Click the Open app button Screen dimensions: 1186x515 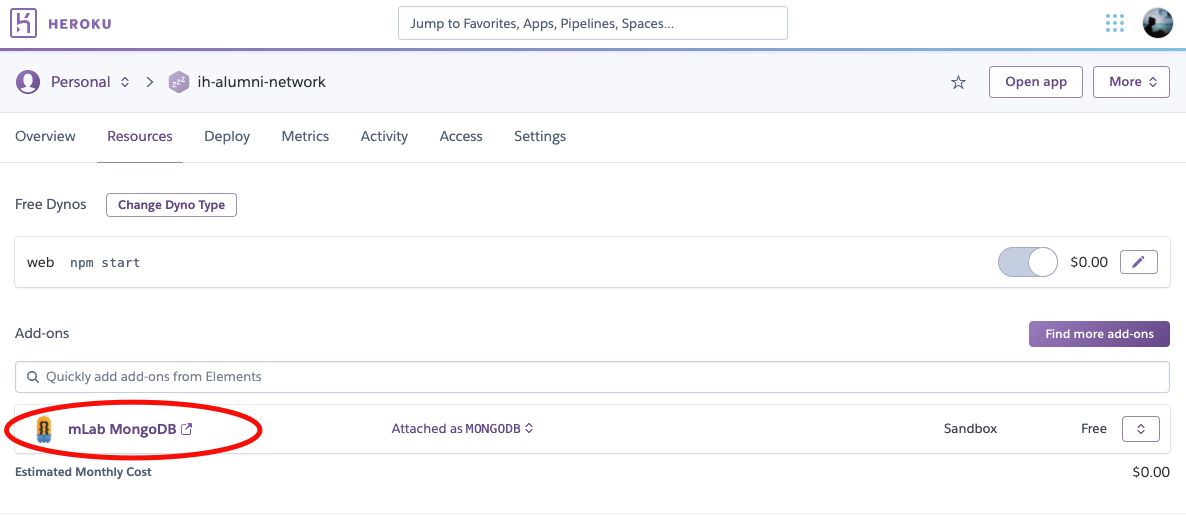pos(1035,82)
